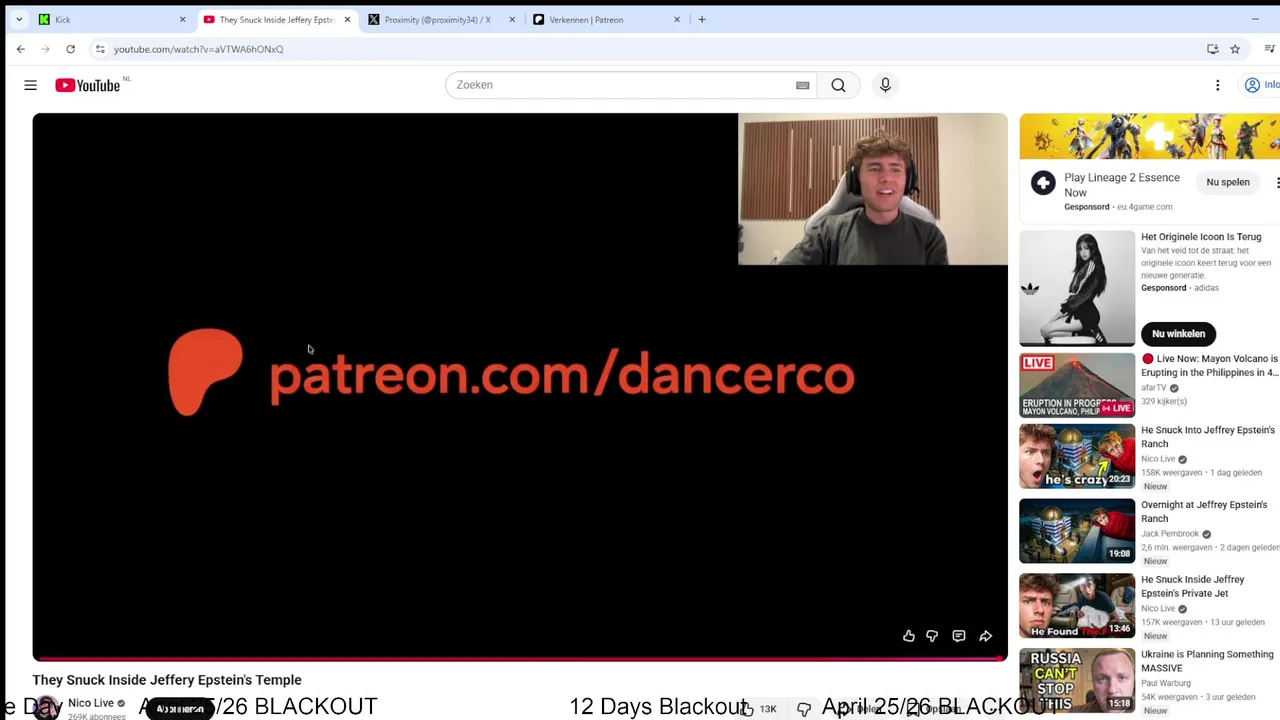Click afarTV channel name
1280x720 pixels.
[x=1154, y=388]
